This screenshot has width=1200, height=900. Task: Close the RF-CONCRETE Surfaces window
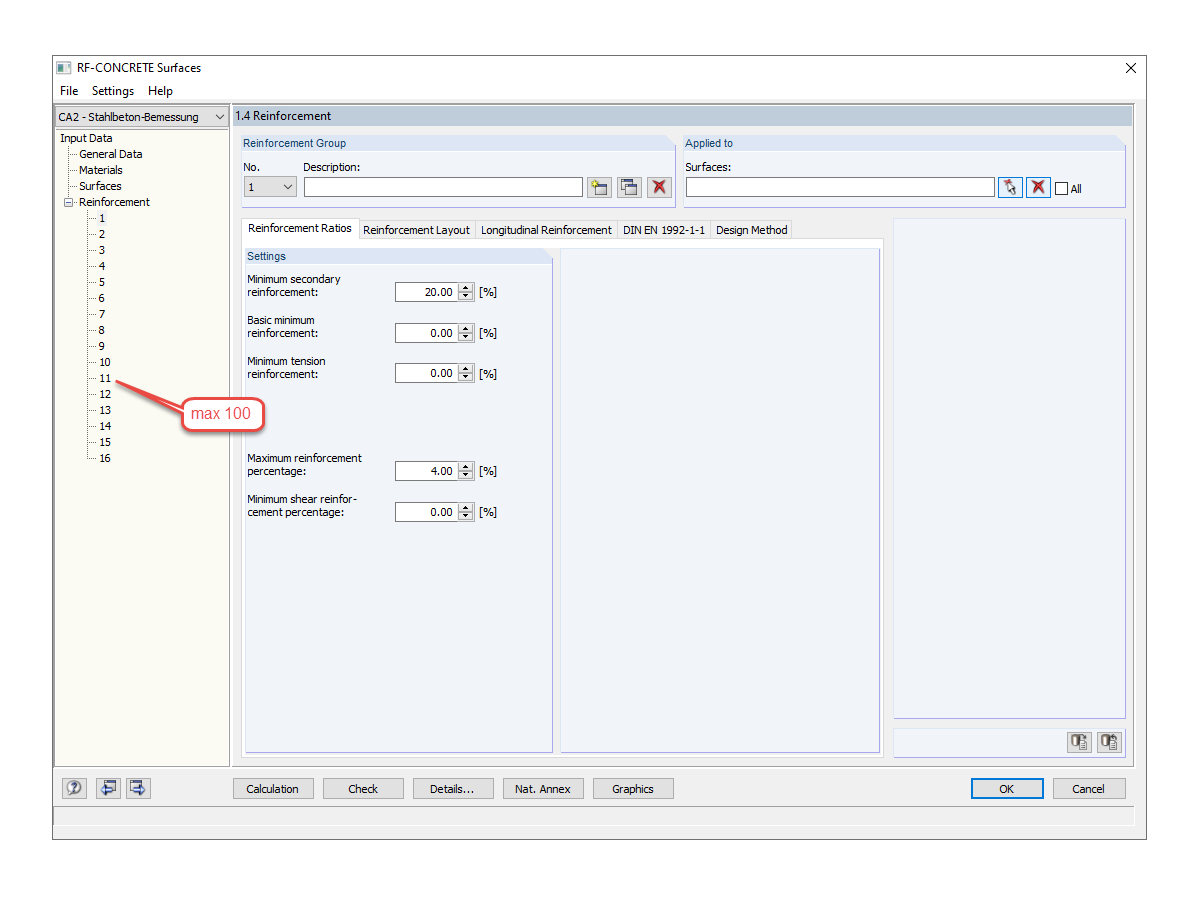pyautogui.click(x=1131, y=68)
